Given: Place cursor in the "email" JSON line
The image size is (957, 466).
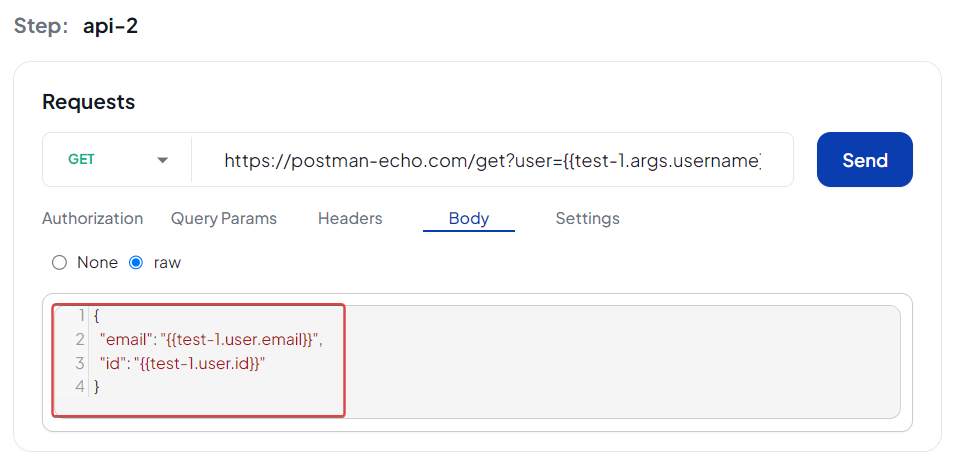Looking at the screenshot, I should pyautogui.click(x=210, y=340).
